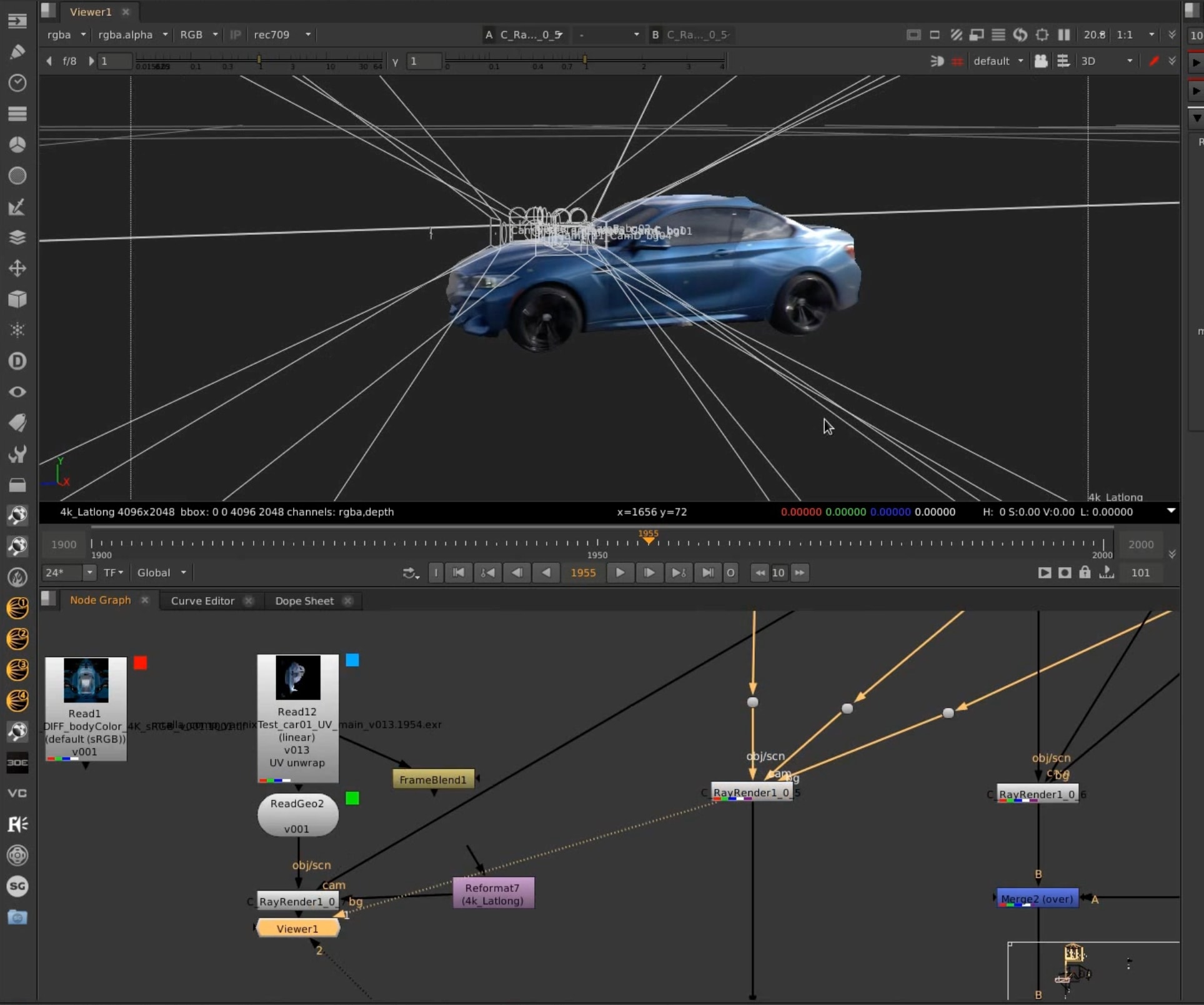Click the eye Views icon in sidebar
1204x1005 pixels.
point(17,392)
